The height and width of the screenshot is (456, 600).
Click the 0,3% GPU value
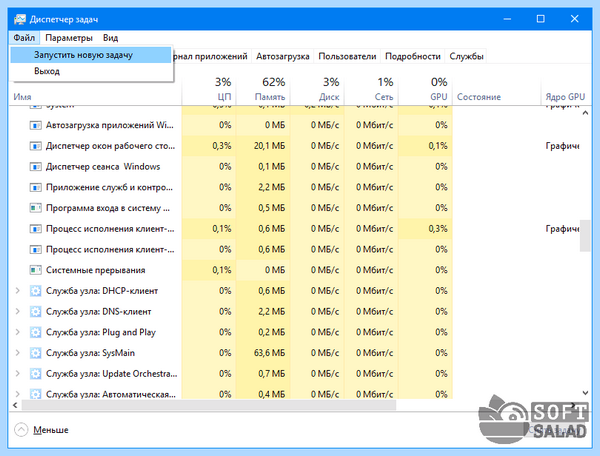[438, 229]
